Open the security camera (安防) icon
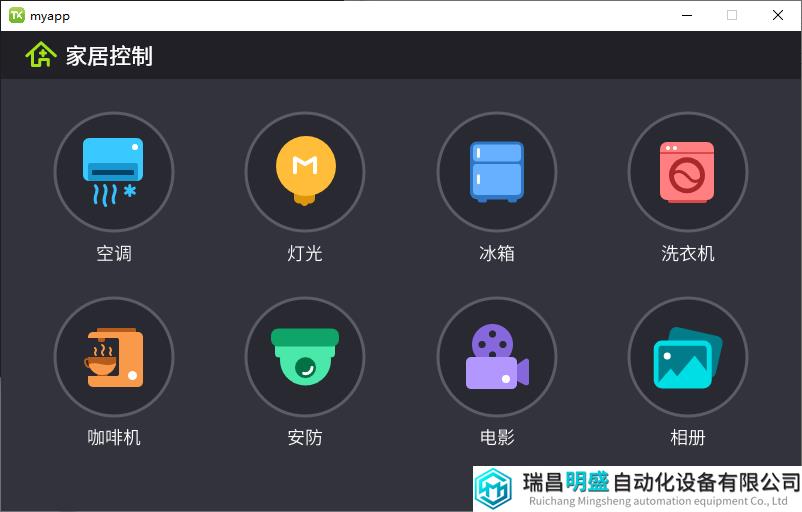This screenshot has width=802, height=512. pyautogui.click(x=305, y=357)
